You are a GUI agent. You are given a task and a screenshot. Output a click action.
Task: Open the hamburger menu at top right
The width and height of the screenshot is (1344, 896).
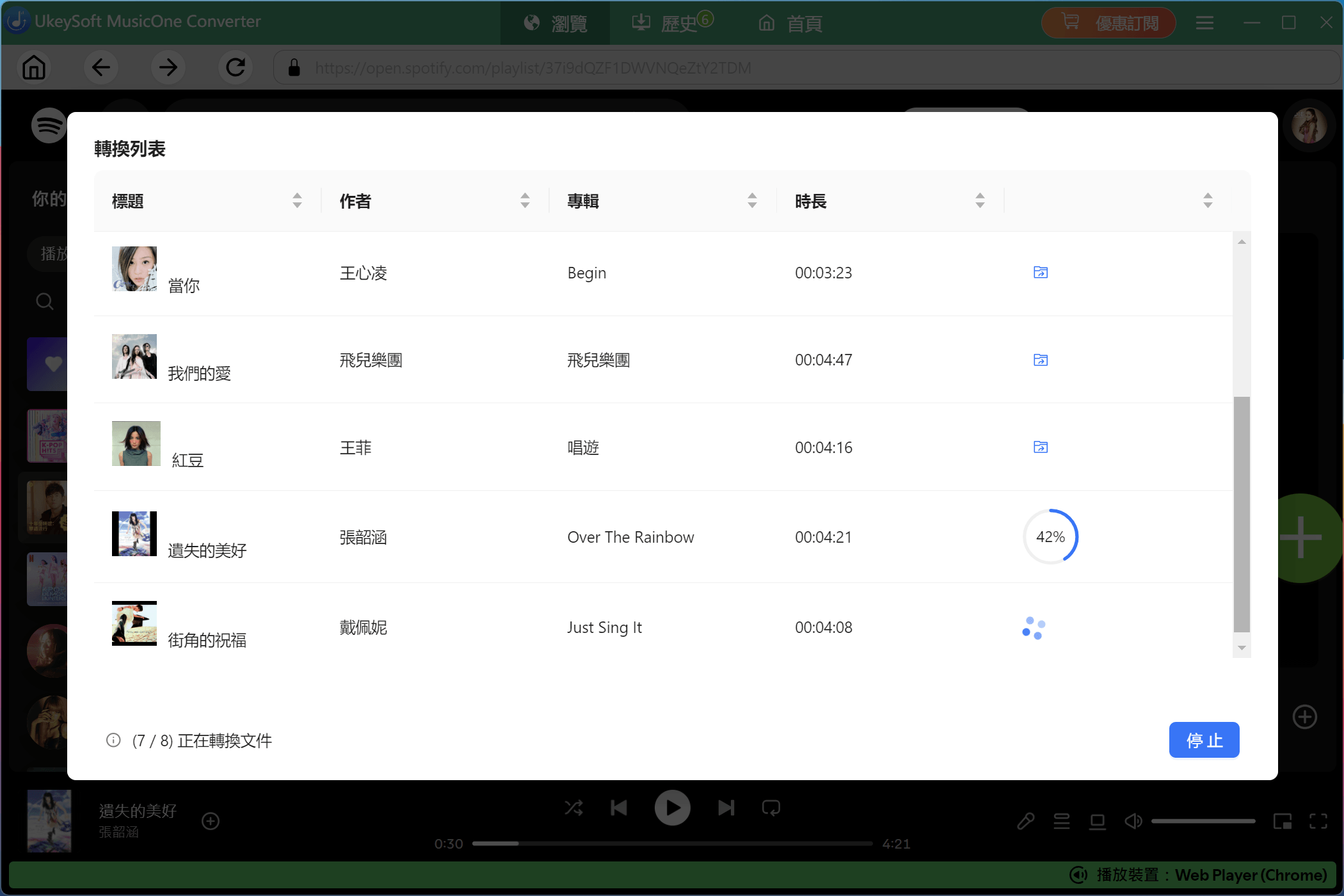[x=1204, y=22]
